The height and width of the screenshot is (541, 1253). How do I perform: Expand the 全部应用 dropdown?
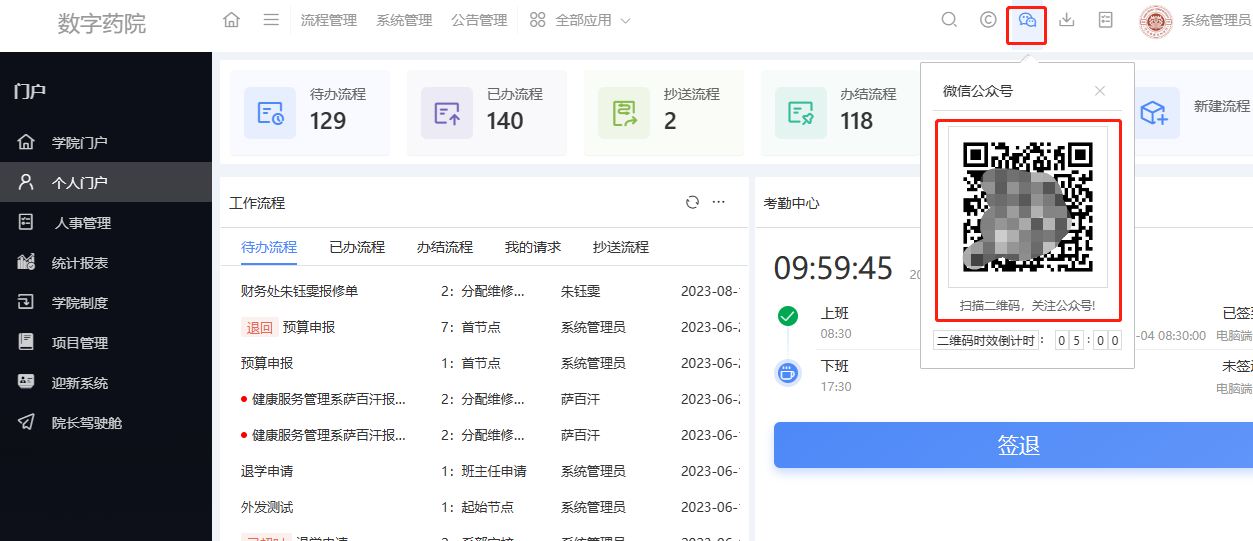click(581, 20)
